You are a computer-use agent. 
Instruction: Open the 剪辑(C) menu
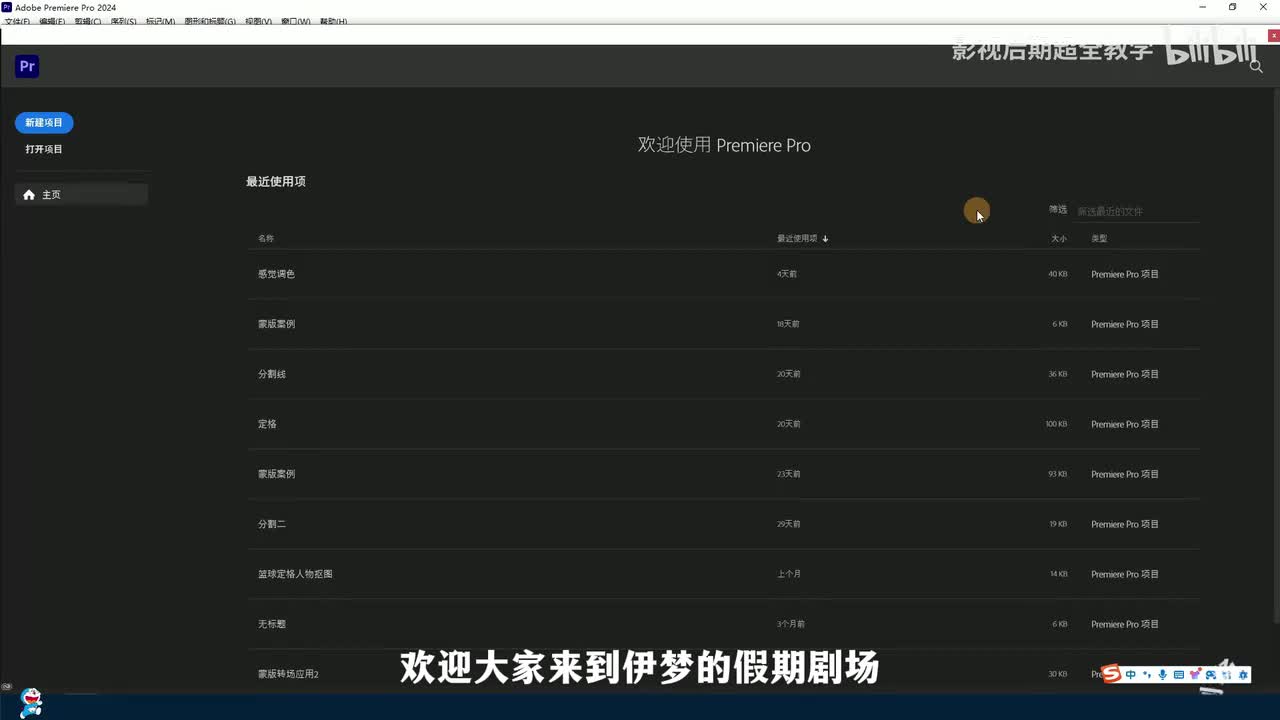88,21
